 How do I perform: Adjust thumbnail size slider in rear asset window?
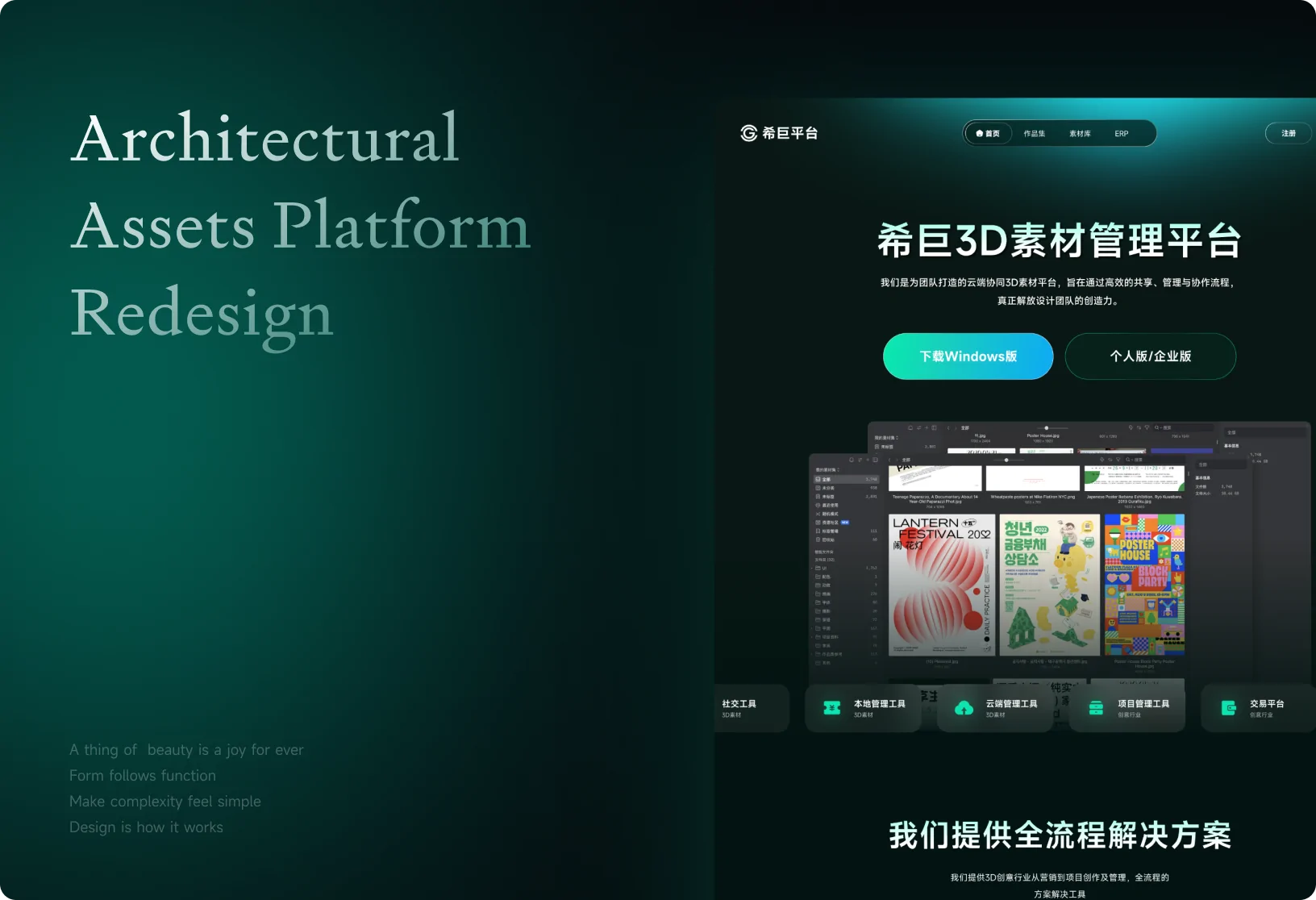(1046, 427)
